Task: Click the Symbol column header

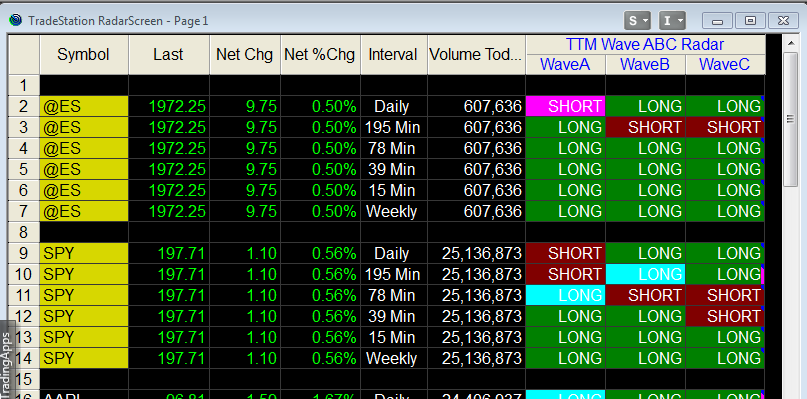Action: point(83,55)
